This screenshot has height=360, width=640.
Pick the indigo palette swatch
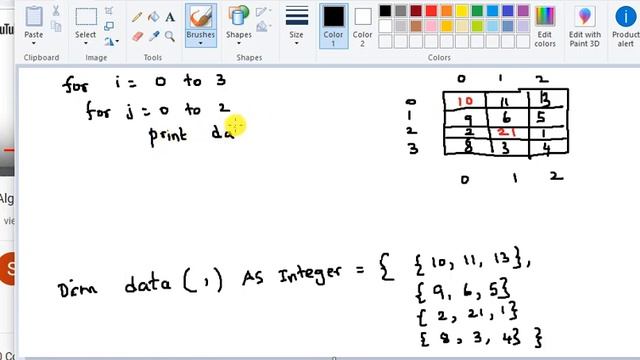click(508, 11)
